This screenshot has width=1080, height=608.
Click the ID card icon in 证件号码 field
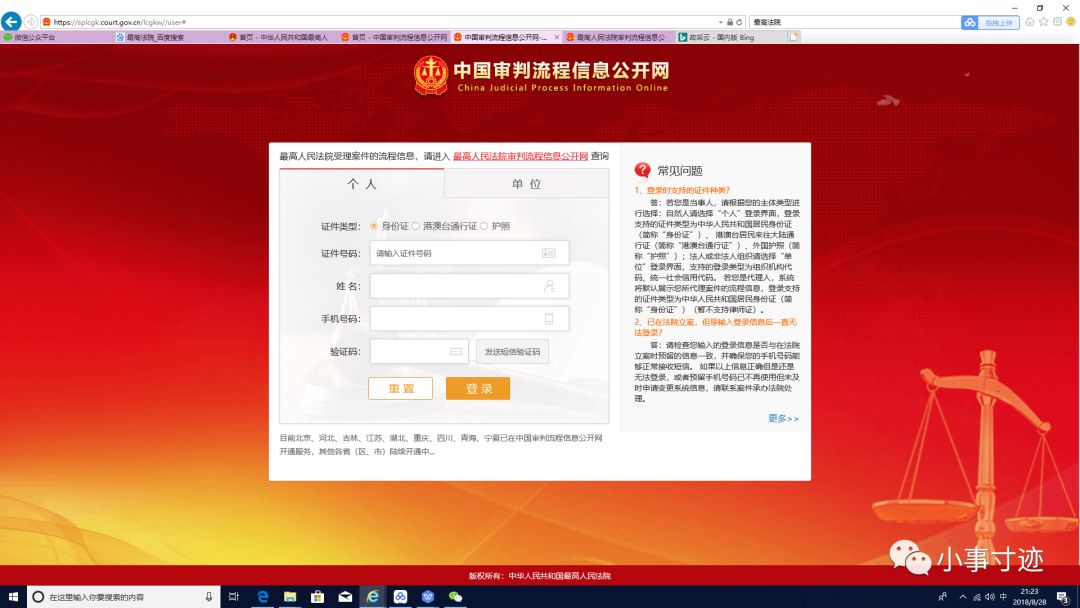[549, 253]
